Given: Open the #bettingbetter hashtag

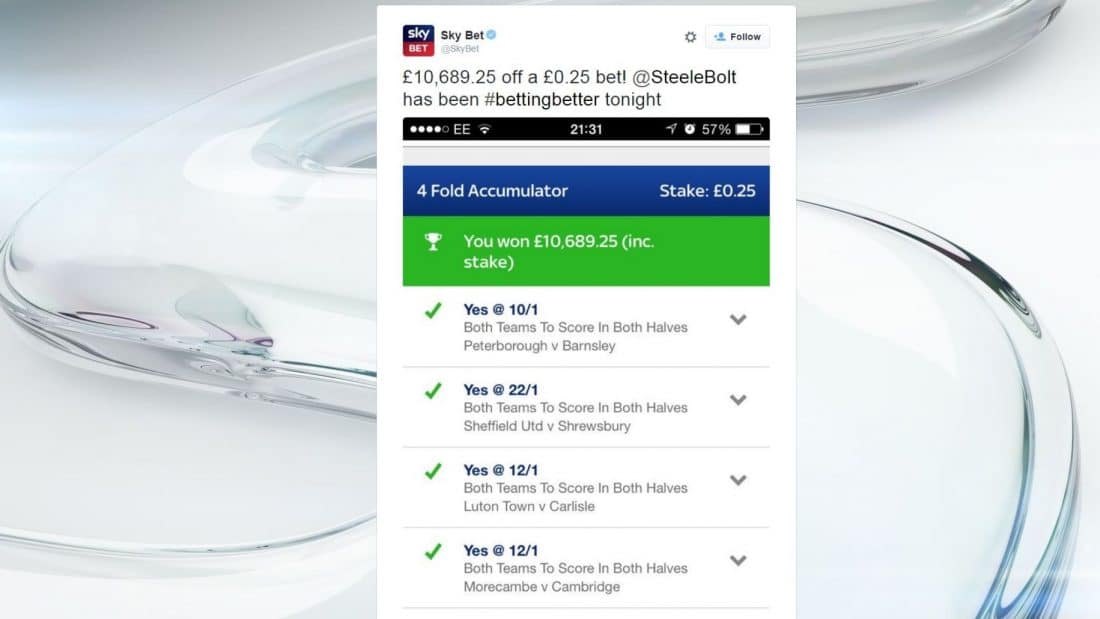Looking at the screenshot, I should pos(542,100).
